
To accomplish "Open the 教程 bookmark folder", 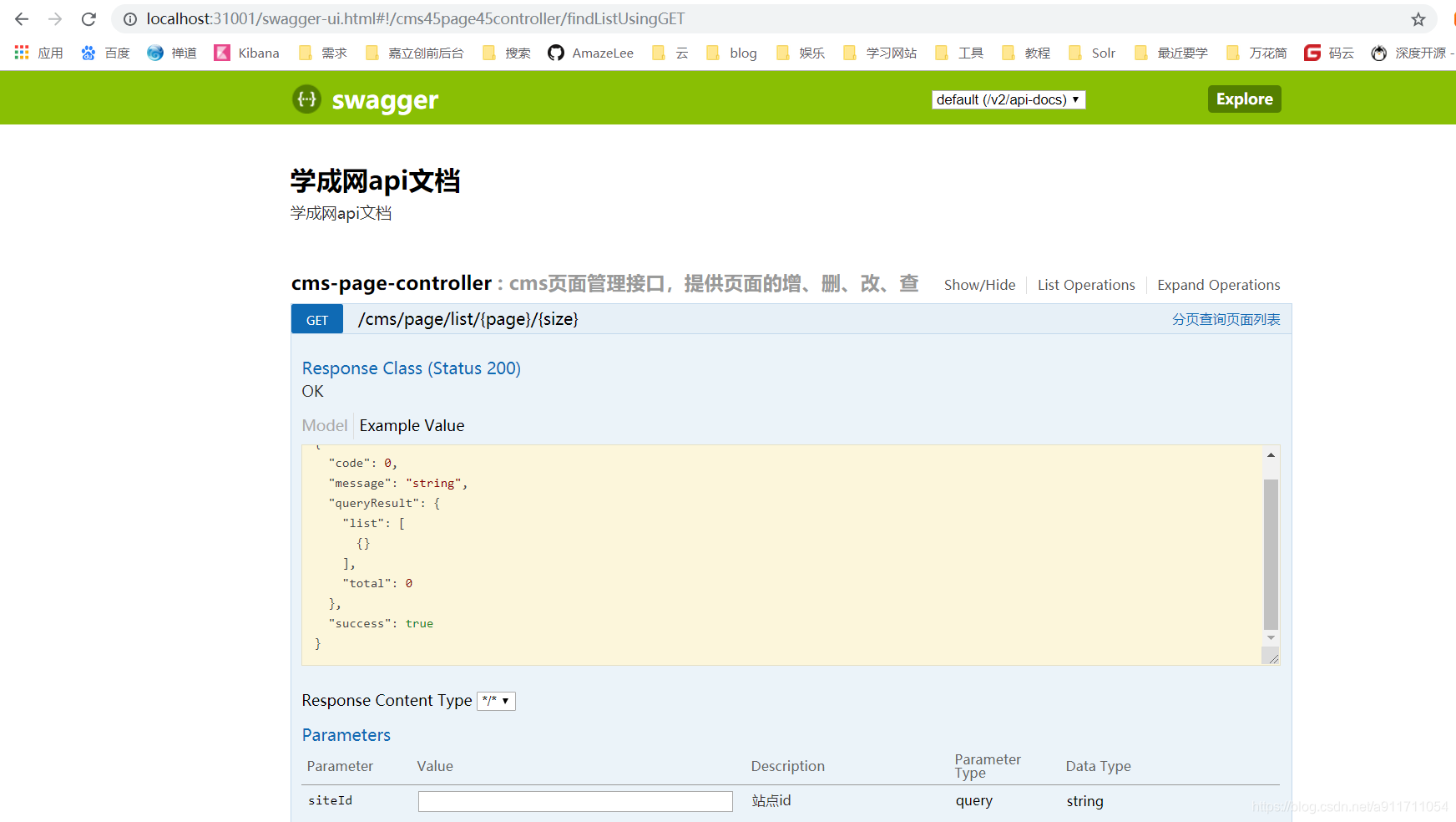I will click(x=1026, y=53).
